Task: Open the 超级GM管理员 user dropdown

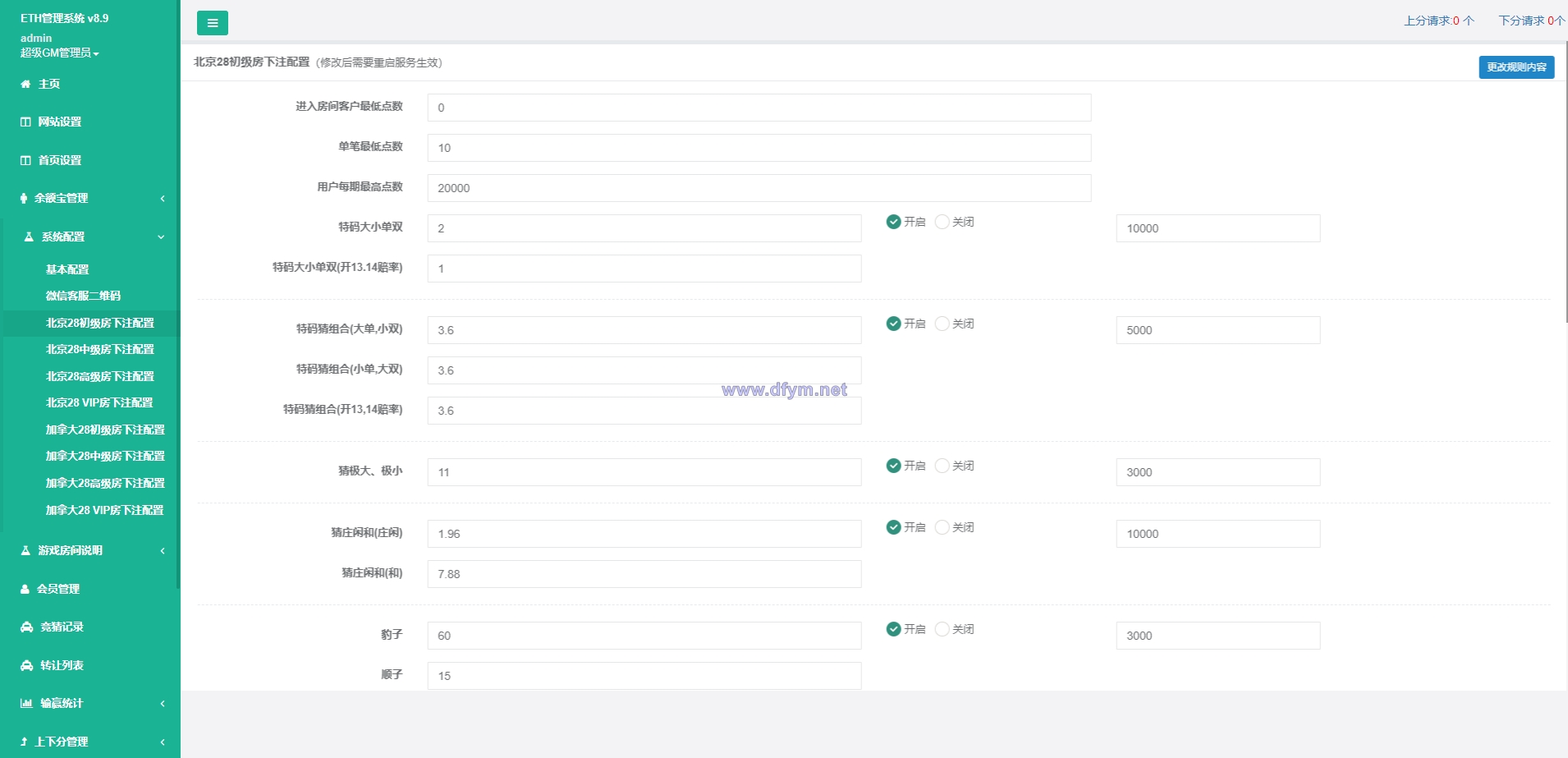Action: click(x=60, y=53)
